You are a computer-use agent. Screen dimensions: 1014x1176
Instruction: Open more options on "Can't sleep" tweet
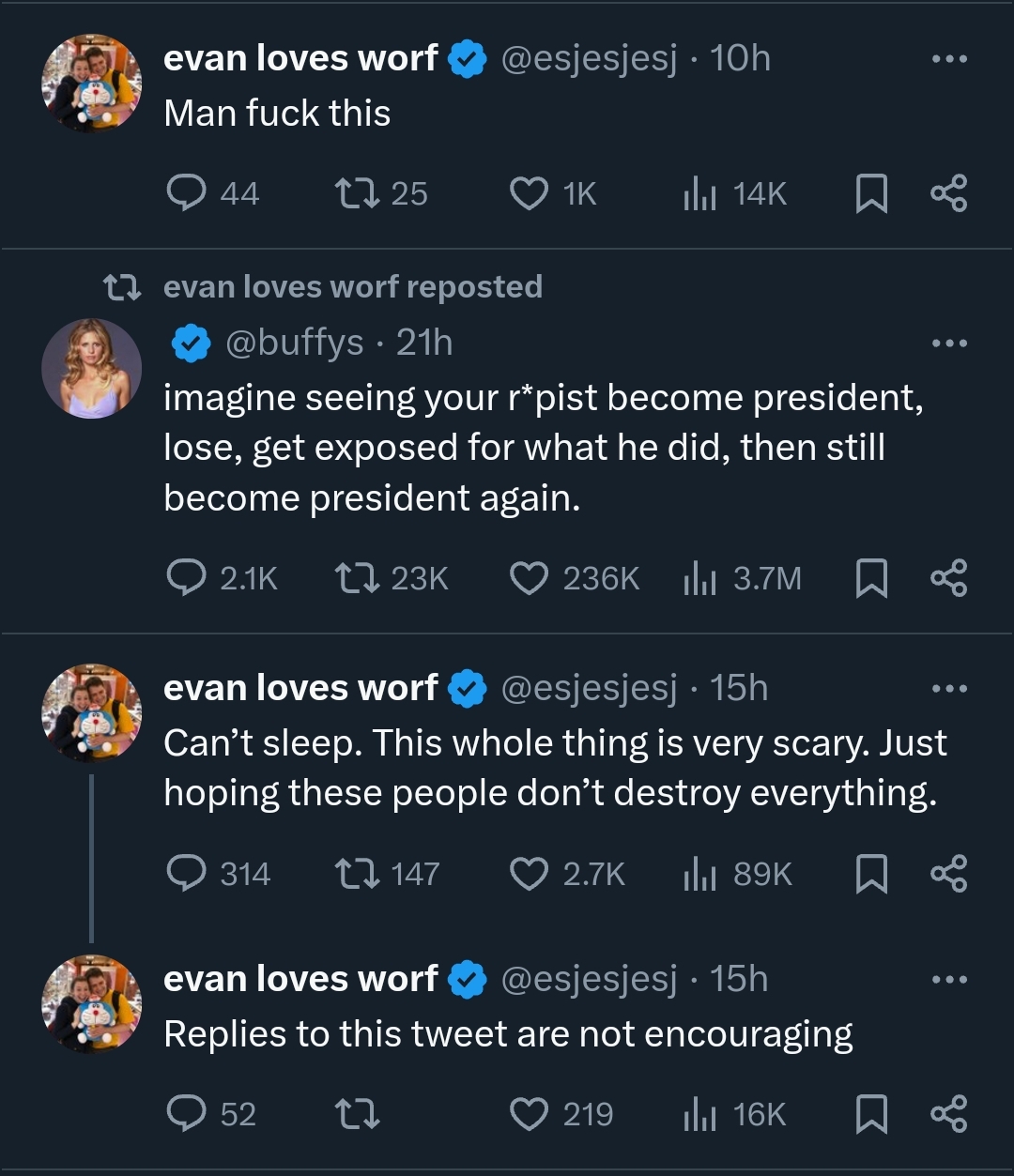[x=948, y=689]
